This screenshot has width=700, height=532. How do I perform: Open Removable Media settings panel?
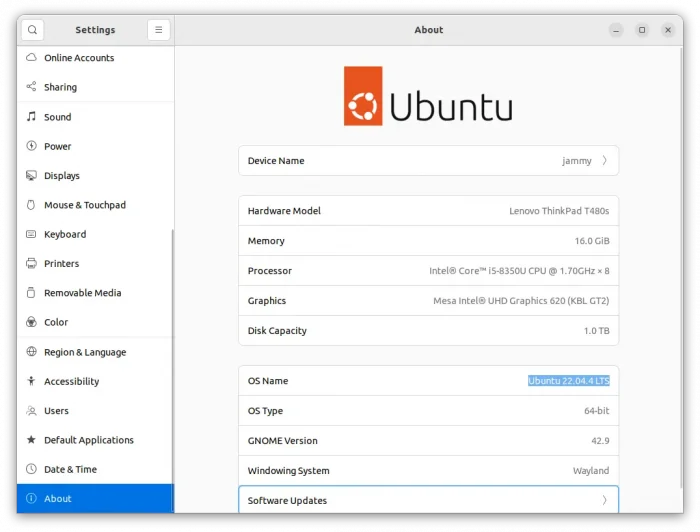(82, 293)
